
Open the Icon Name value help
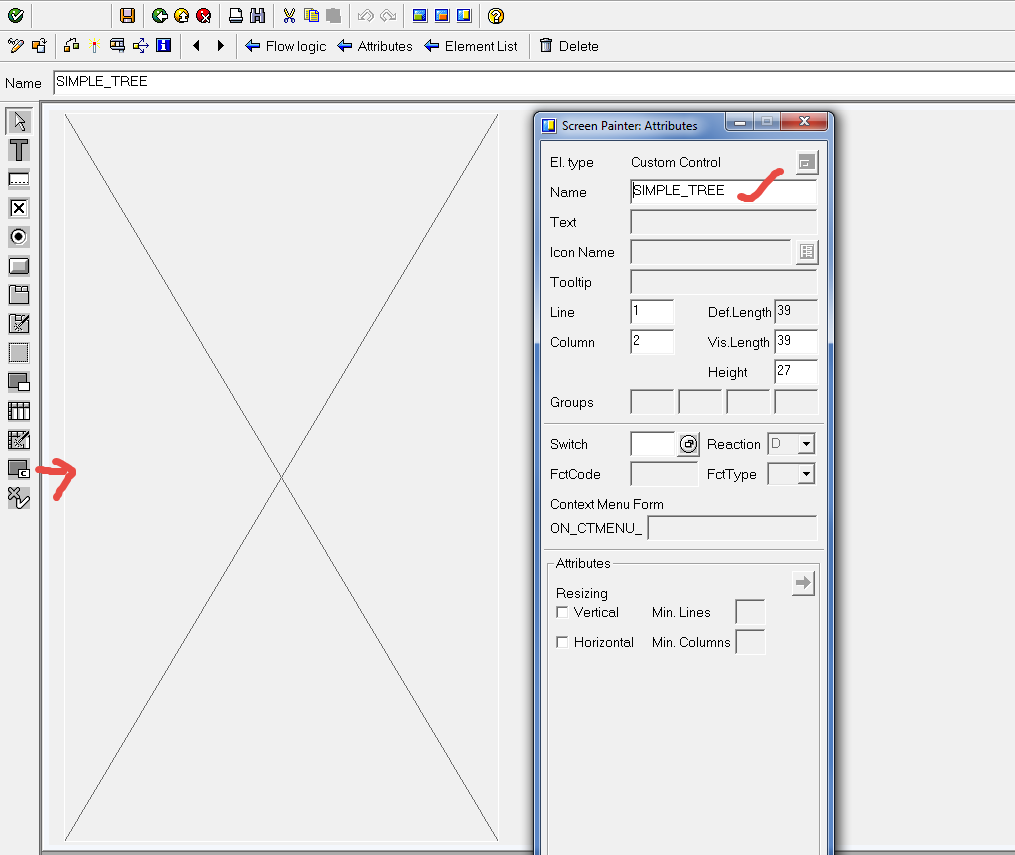(806, 252)
